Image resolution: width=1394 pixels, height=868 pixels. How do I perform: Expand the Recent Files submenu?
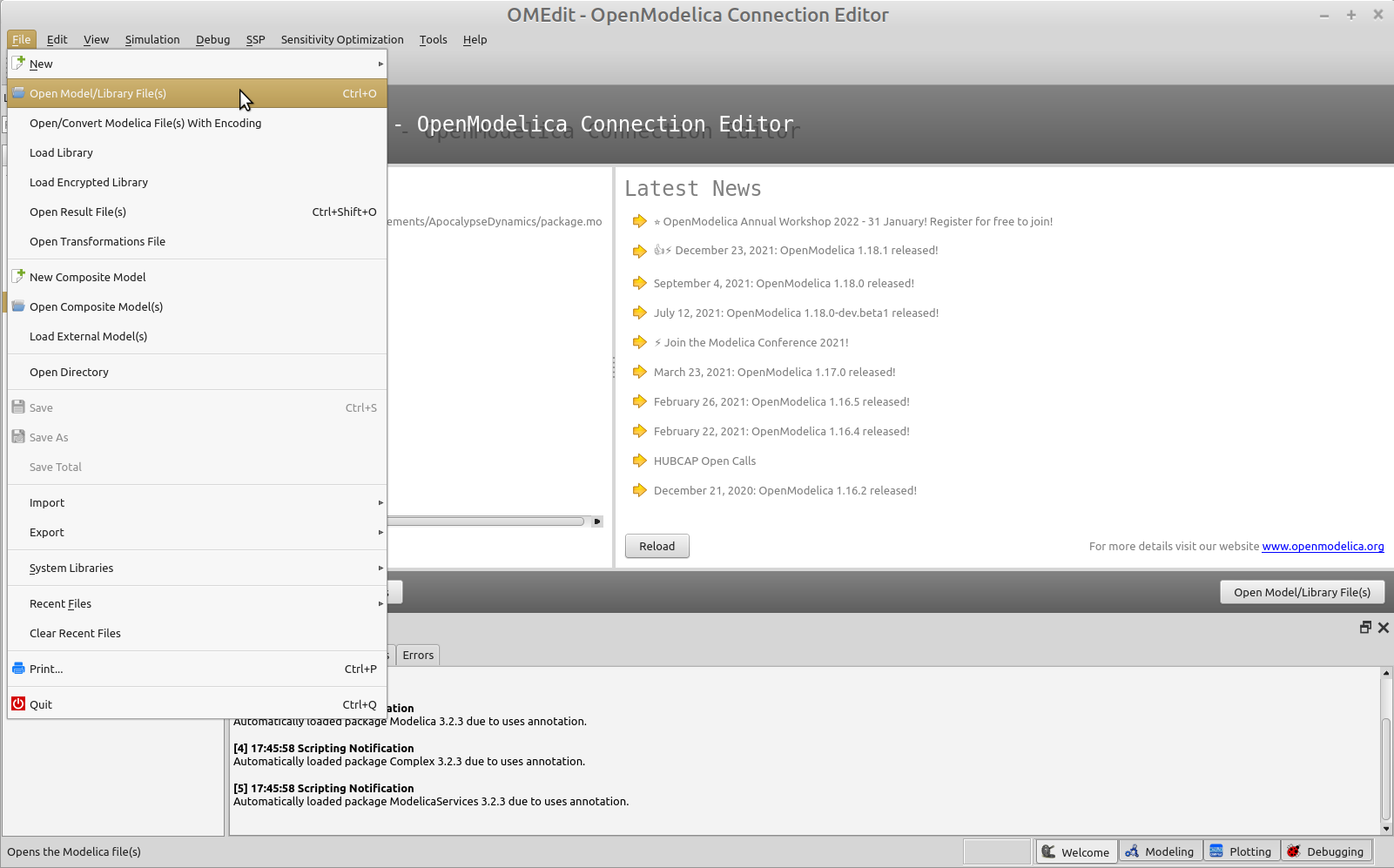point(197,603)
